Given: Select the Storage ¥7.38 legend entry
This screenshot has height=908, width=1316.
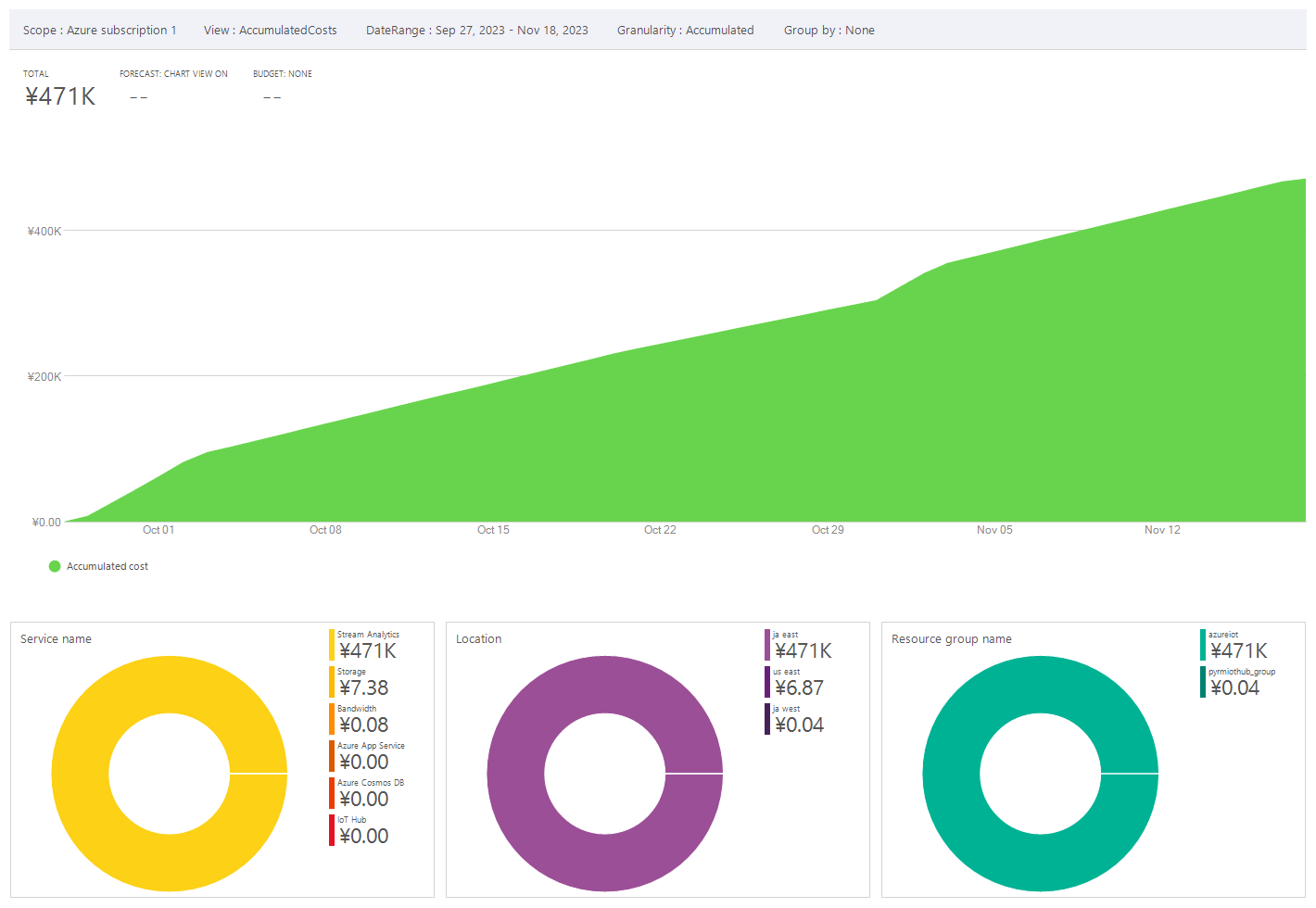Looking at the screenshot, I should [362, 683].
